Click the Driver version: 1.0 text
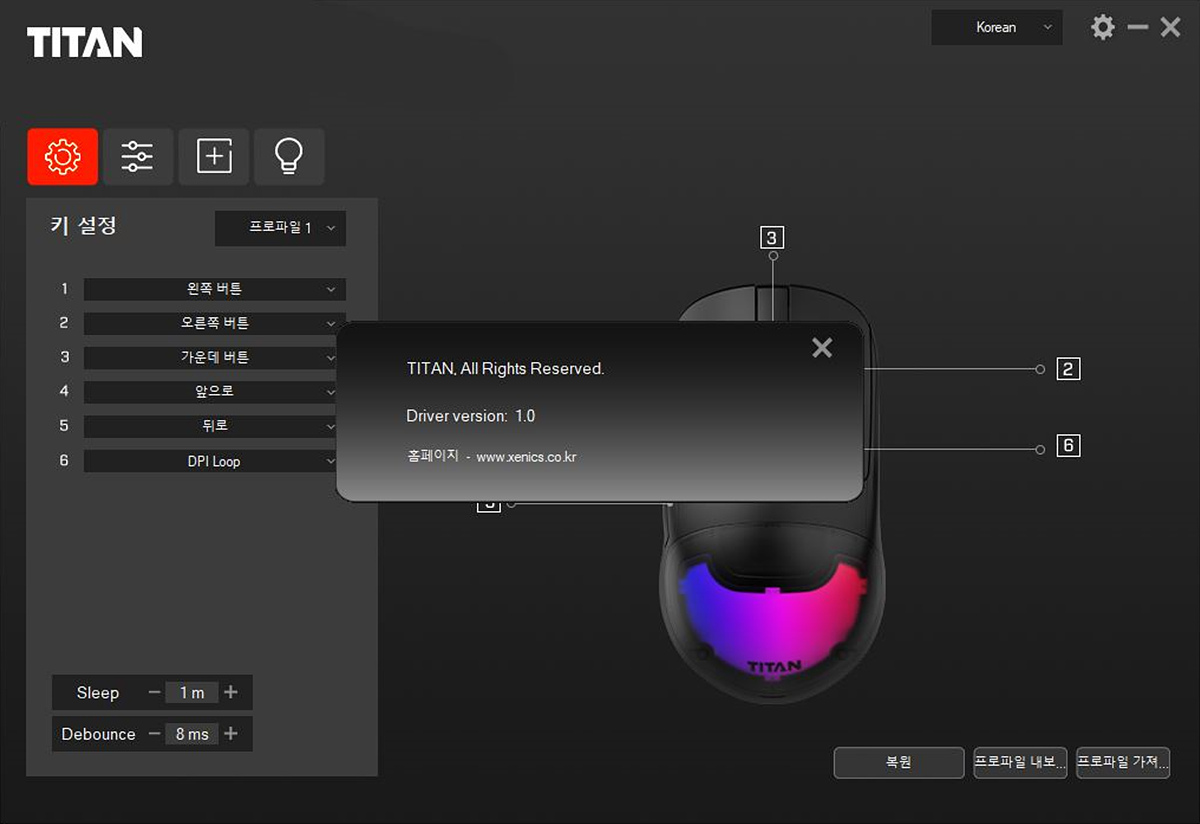This screenshot has height=824, width=1200. (471, 415)
